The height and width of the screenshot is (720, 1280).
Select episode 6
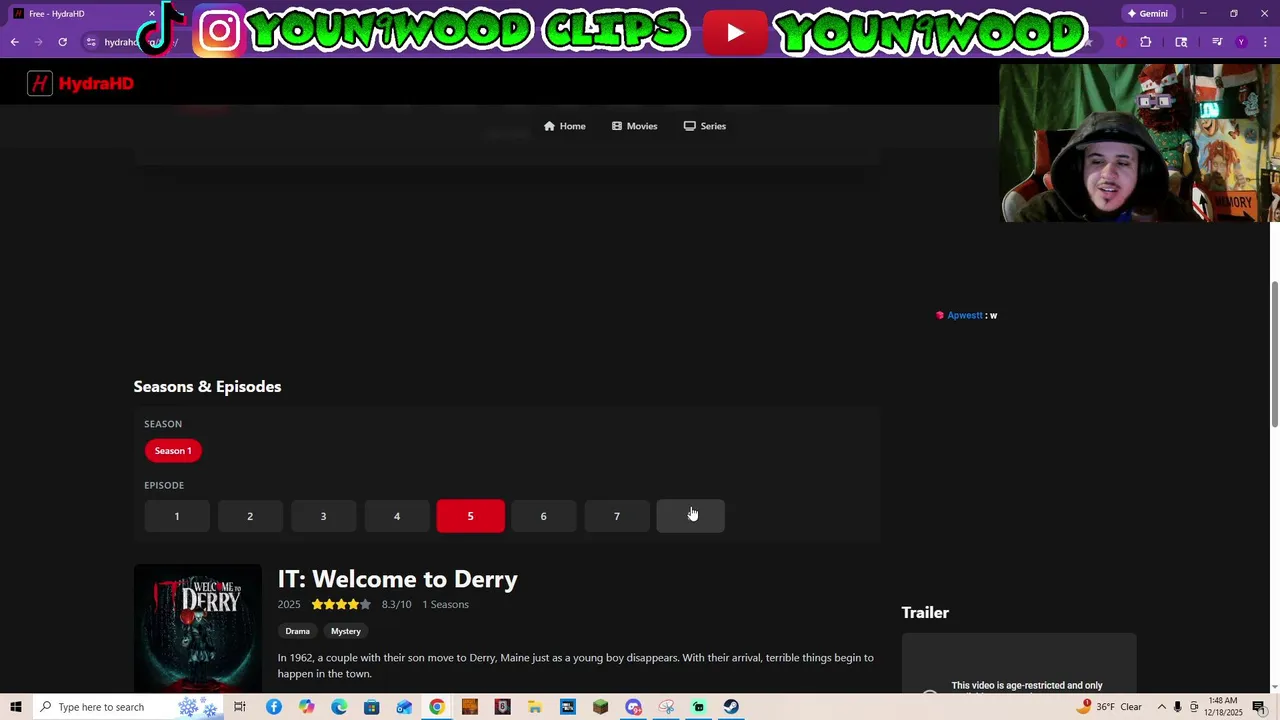(543, 516)
